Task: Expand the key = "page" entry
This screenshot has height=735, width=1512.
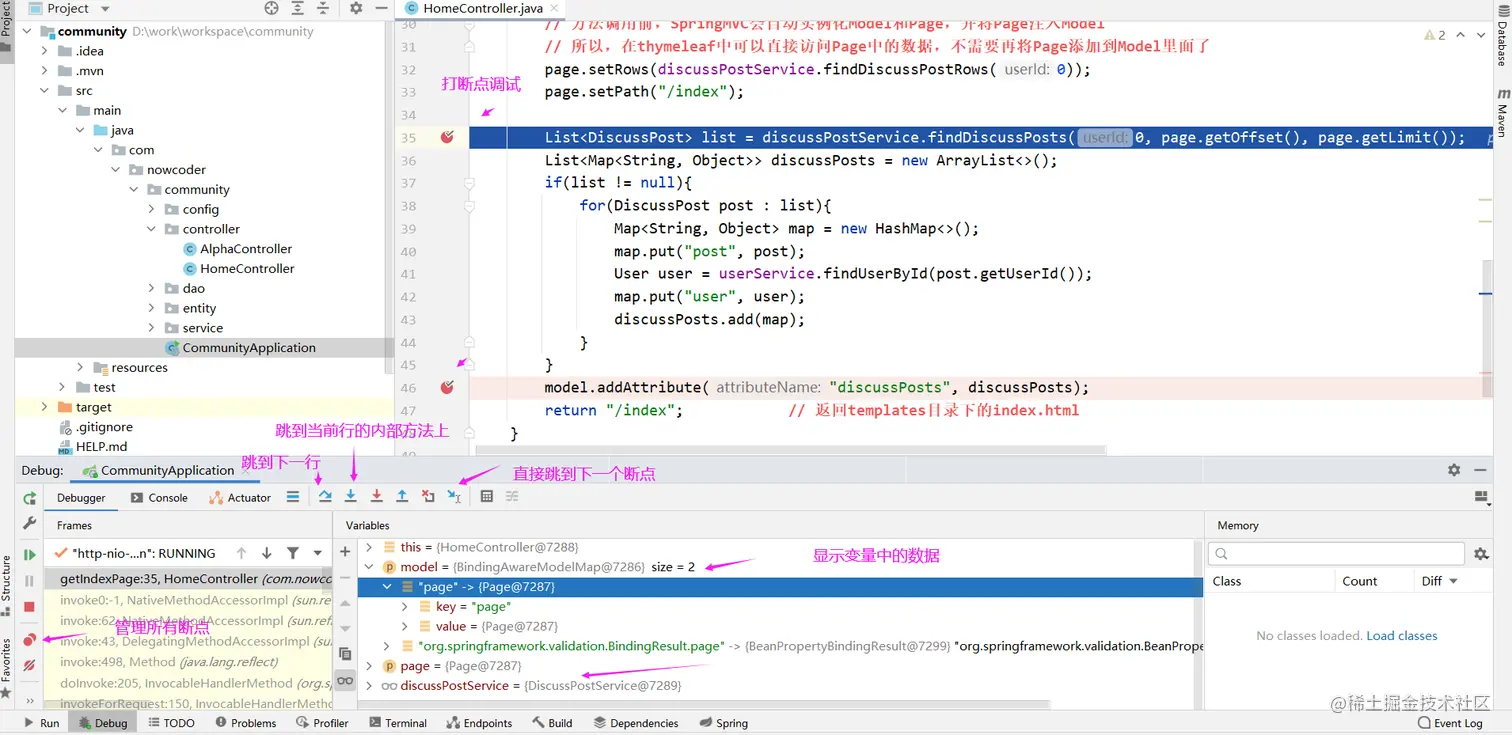Action: [x=405, y=607]
